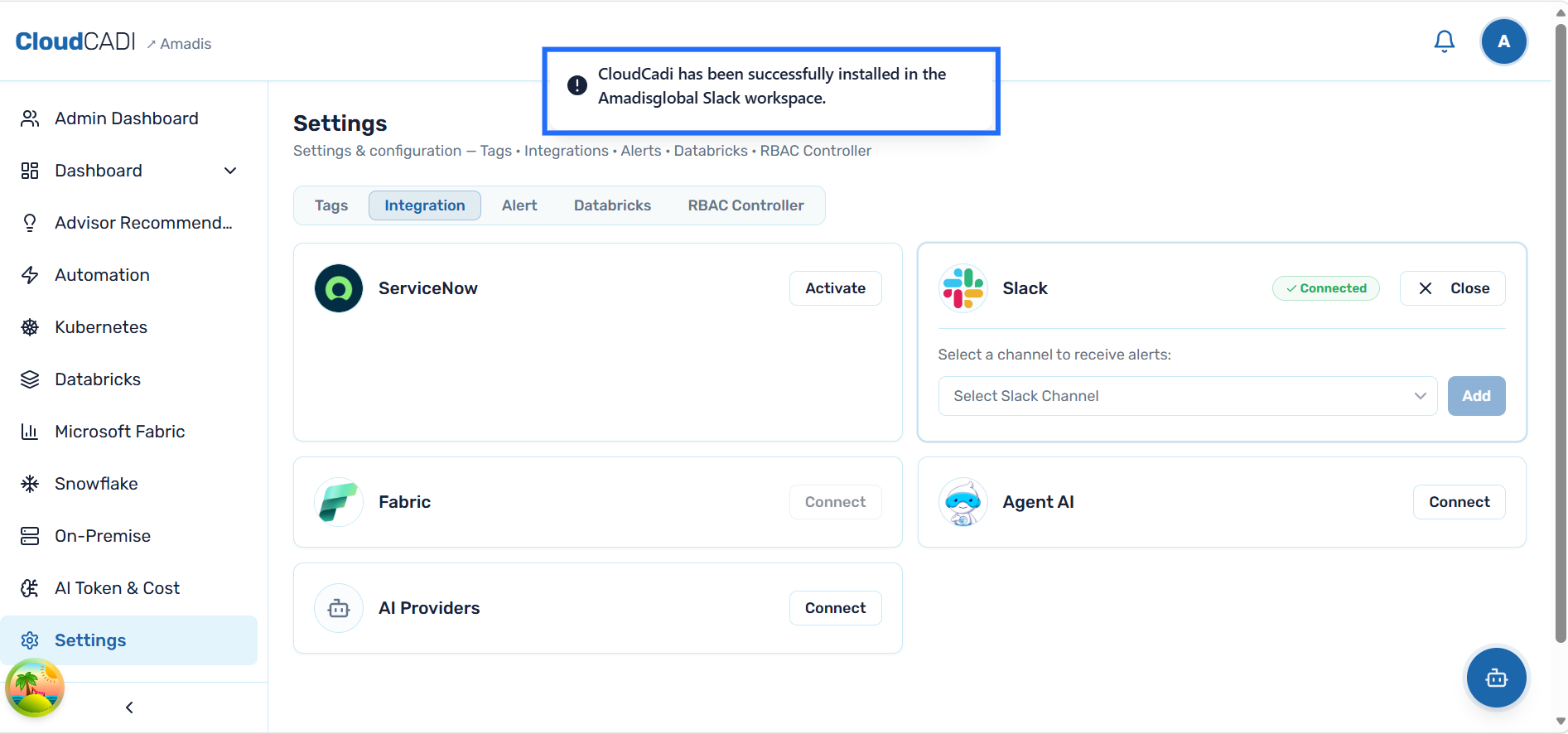Connect AI Providers
The image size is (1568, 734).
coord(835,608)
